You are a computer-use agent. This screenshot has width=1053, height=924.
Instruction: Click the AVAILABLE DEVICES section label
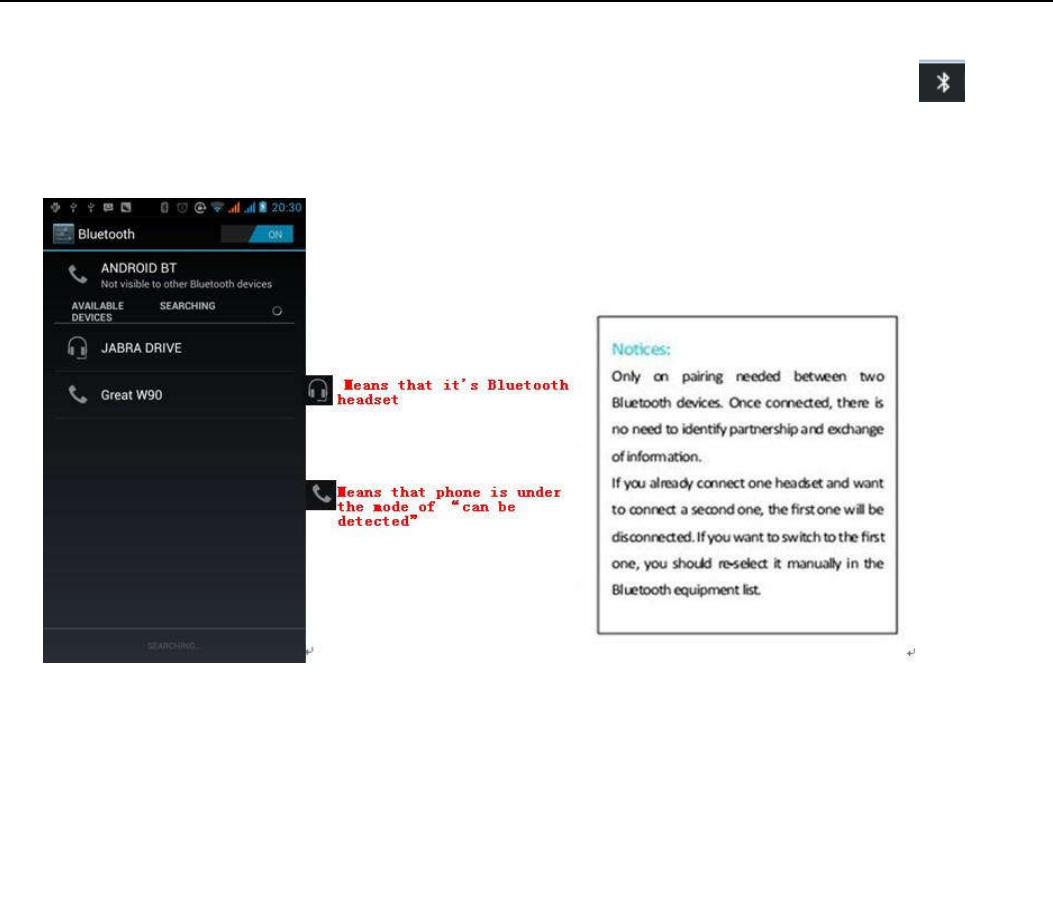tap(97, 311)
